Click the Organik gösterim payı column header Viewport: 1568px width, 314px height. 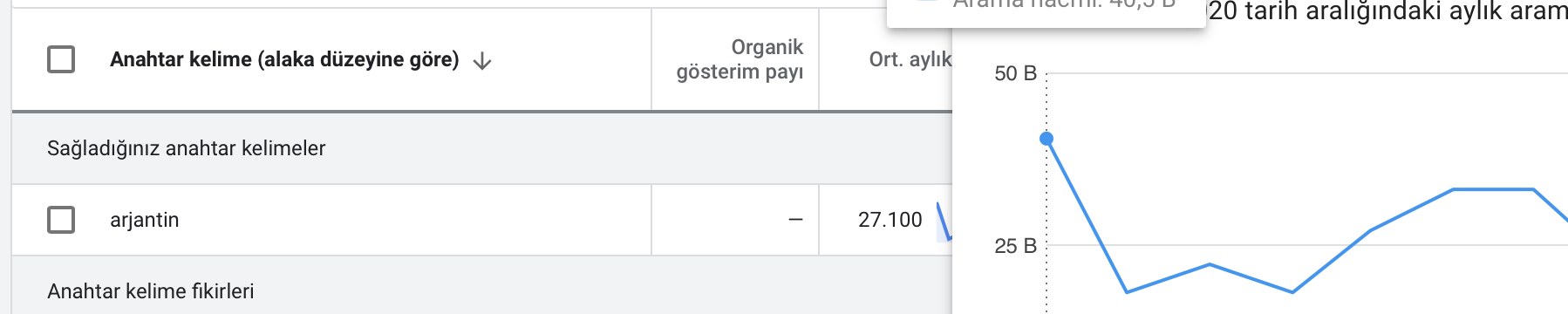(x=740, y=59)
